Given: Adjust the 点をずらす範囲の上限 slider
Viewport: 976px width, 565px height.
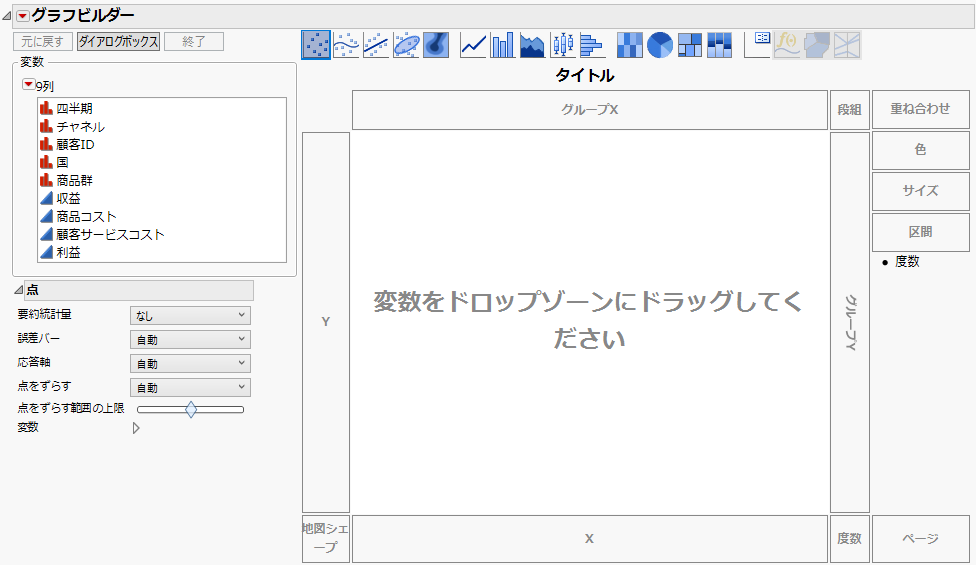Looking at the screenshot, I should pos(191,409).
